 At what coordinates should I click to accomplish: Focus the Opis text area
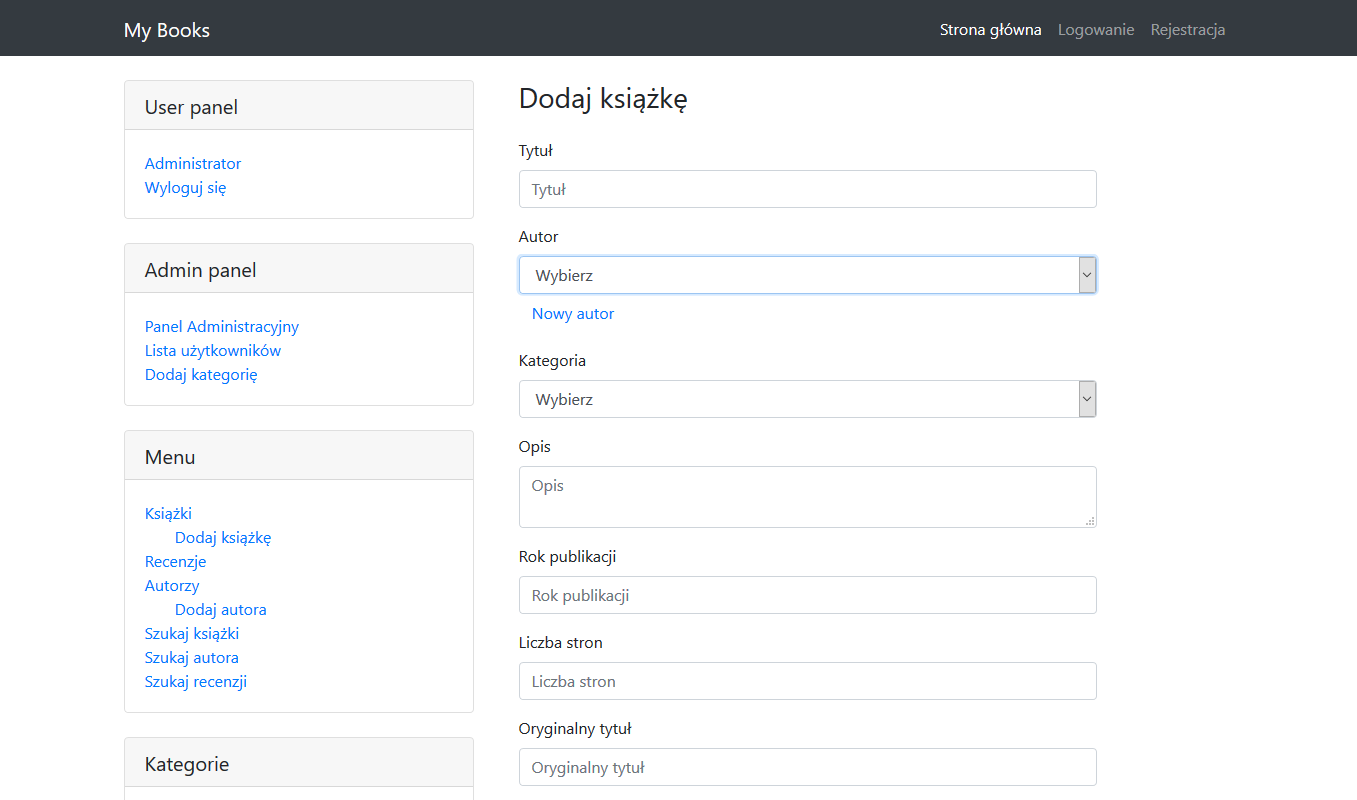point(806,496)
